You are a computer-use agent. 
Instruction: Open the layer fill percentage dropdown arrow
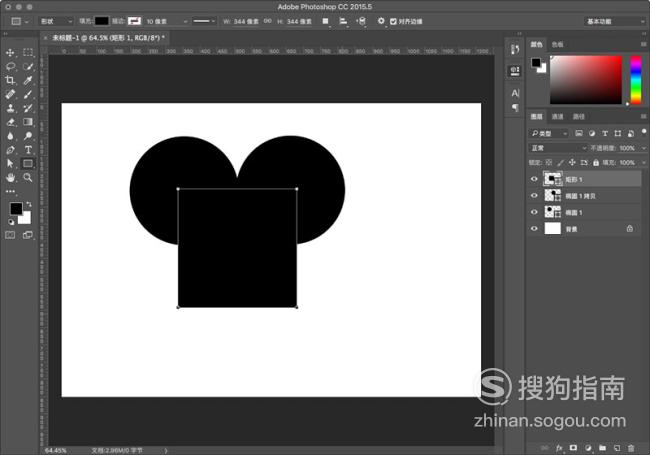tap(643, 162)
